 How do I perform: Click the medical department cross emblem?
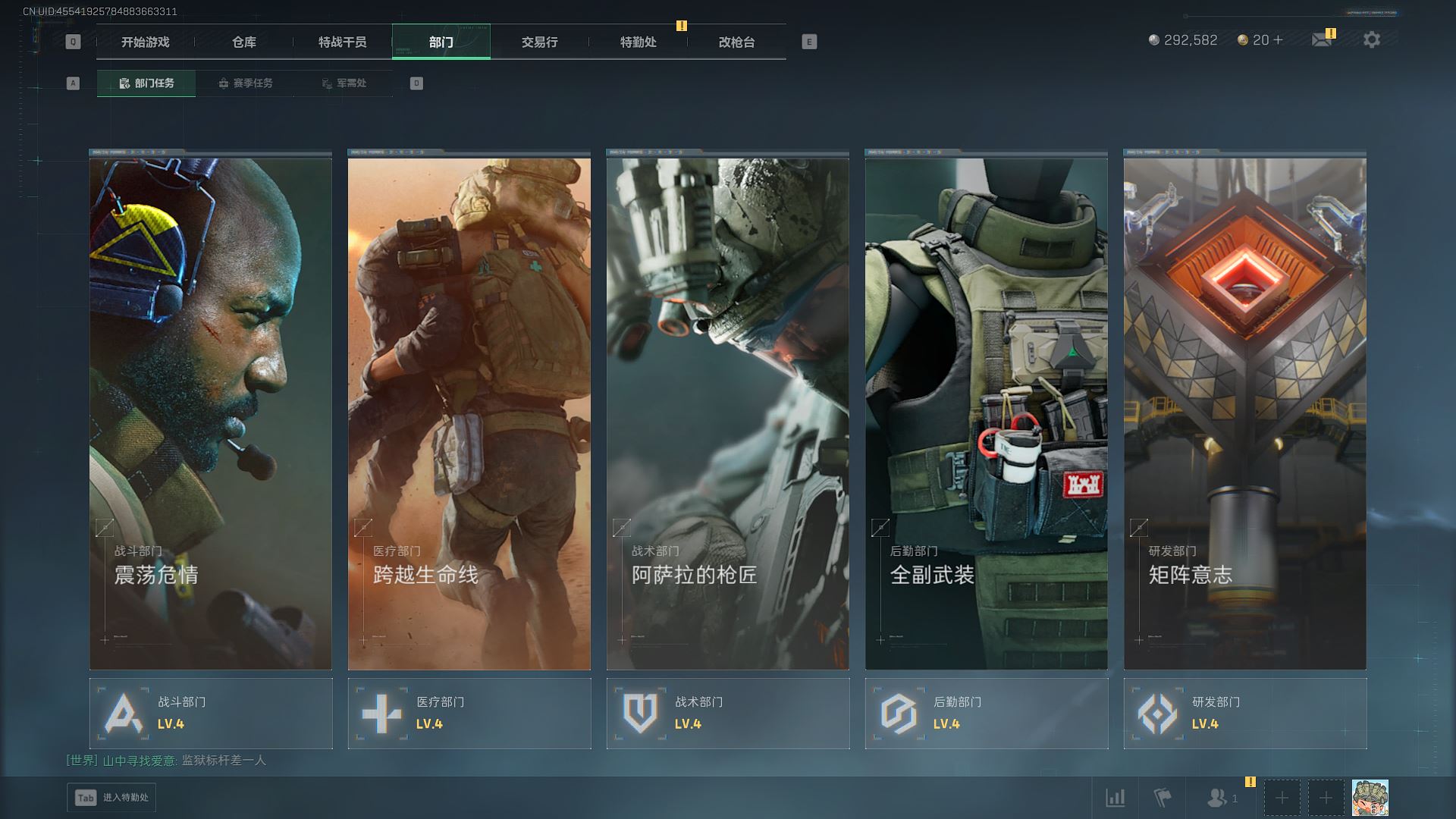point(381,714)
